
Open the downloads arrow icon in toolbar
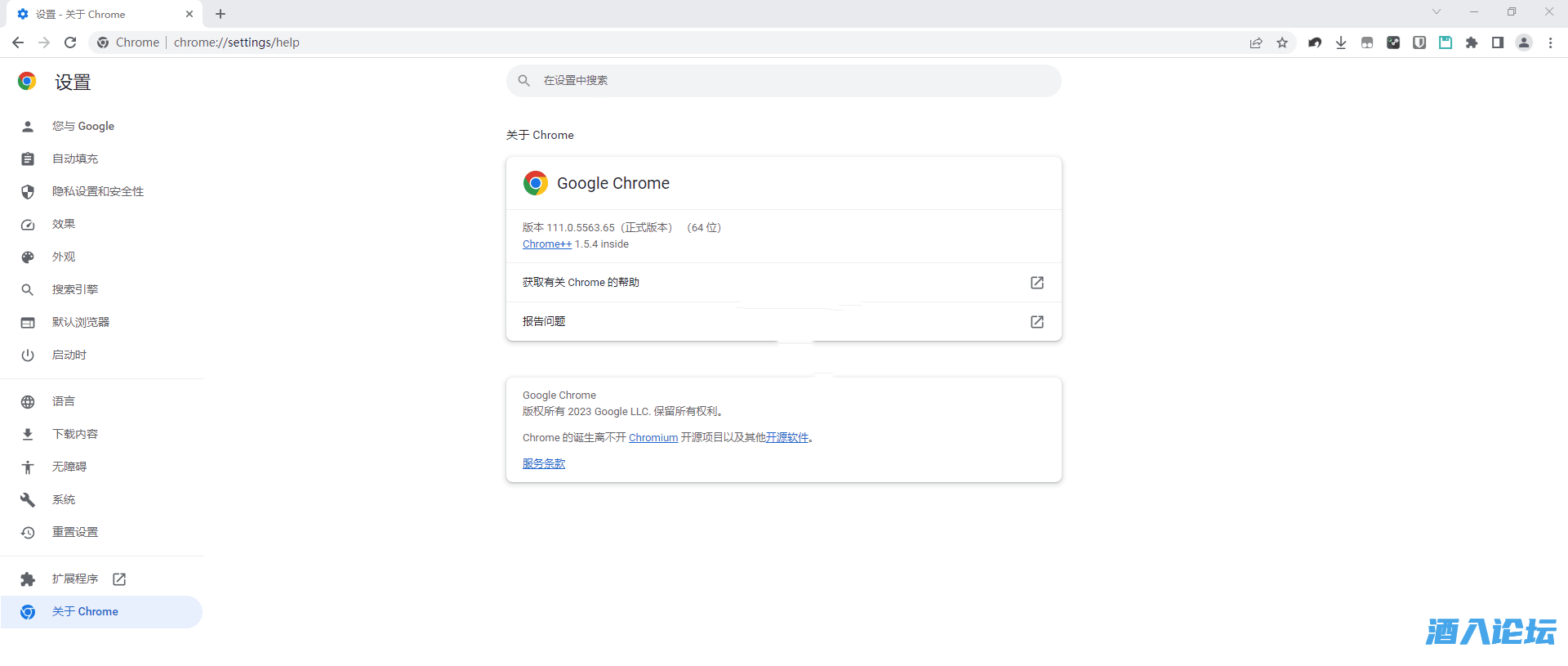click(1341, 42)
